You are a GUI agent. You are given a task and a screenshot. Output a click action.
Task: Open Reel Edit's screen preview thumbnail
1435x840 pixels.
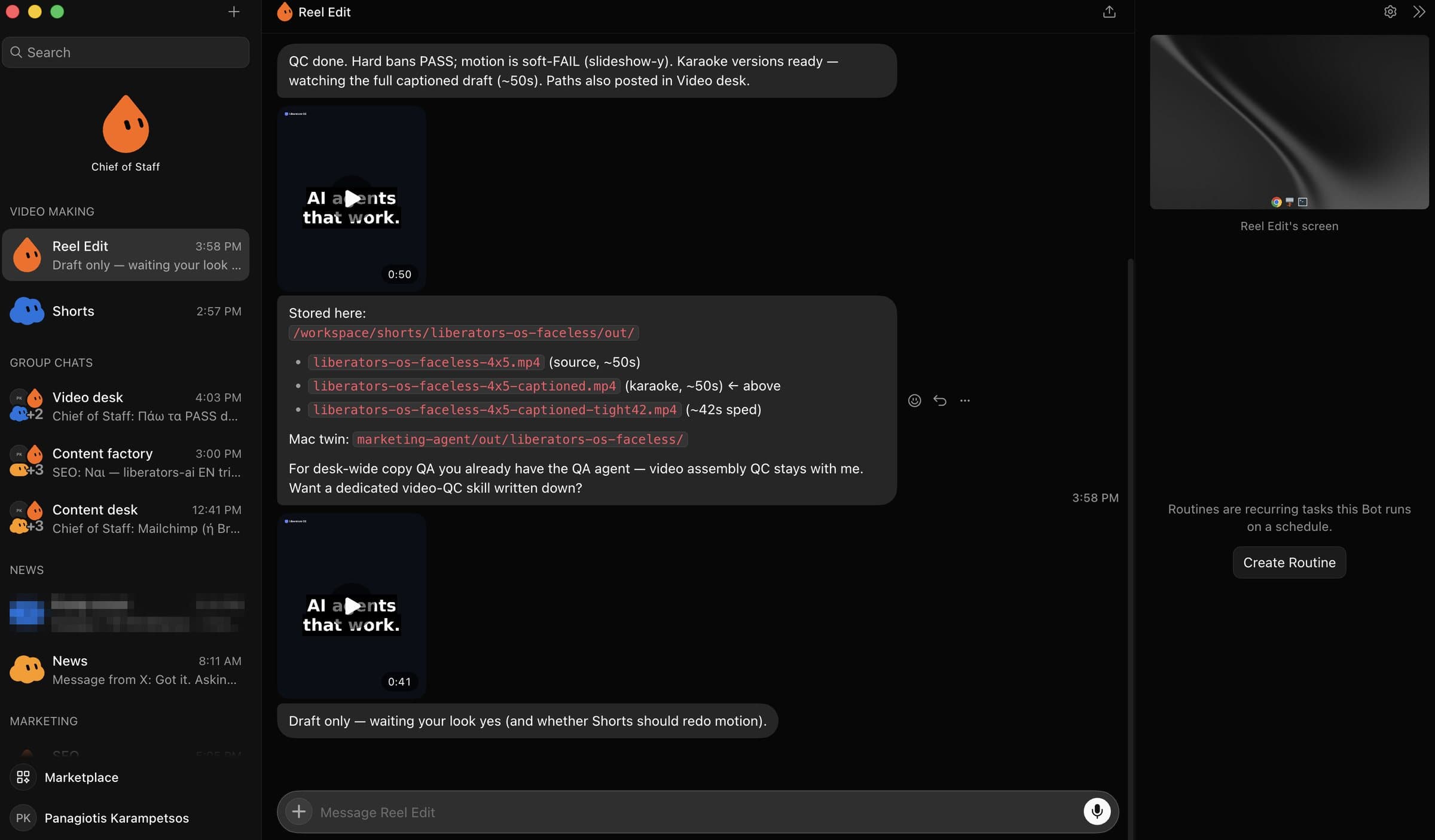(1289, 122)
